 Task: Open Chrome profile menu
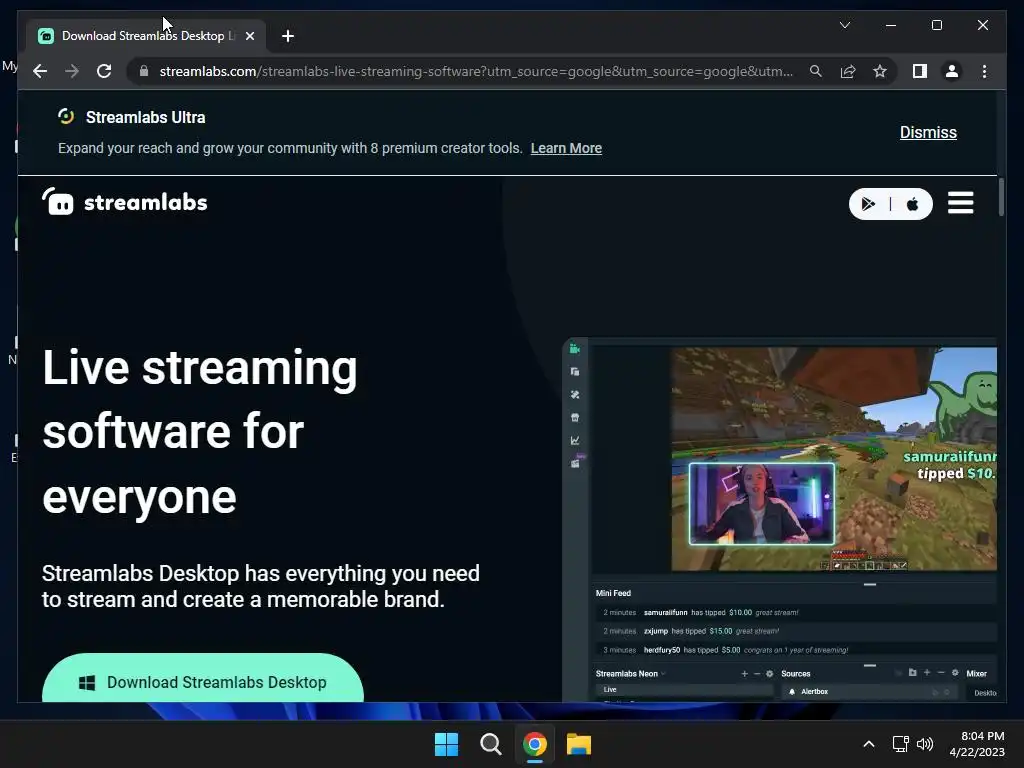(952, 71)
